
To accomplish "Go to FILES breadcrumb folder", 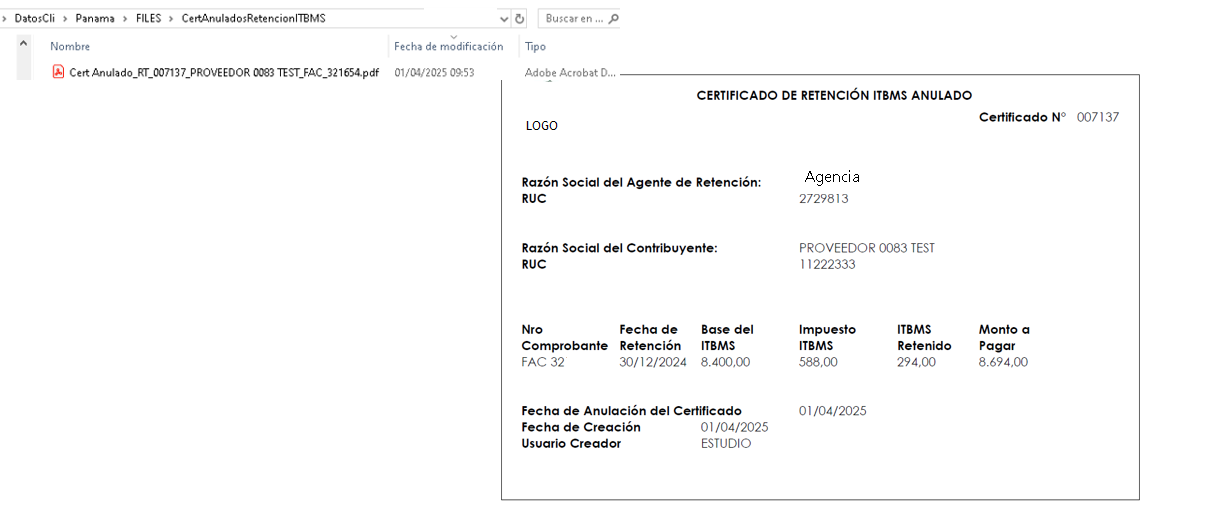I will (148, 19).
